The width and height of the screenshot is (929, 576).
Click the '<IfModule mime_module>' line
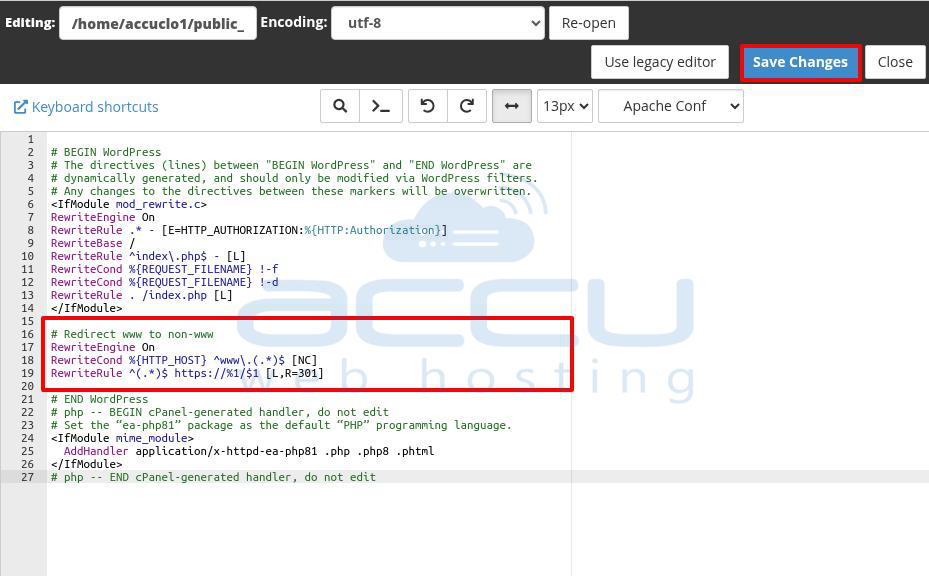coord(122,438)
